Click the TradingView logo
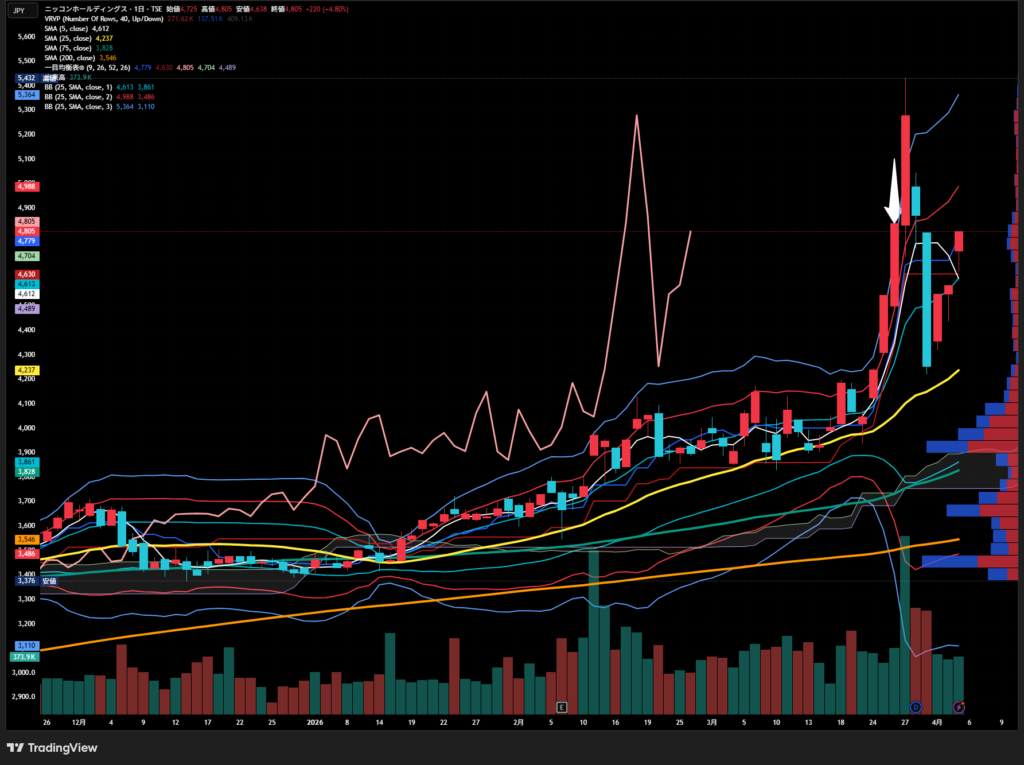The height and width of the screenshot is (765, 1024). tap(50, 747)
